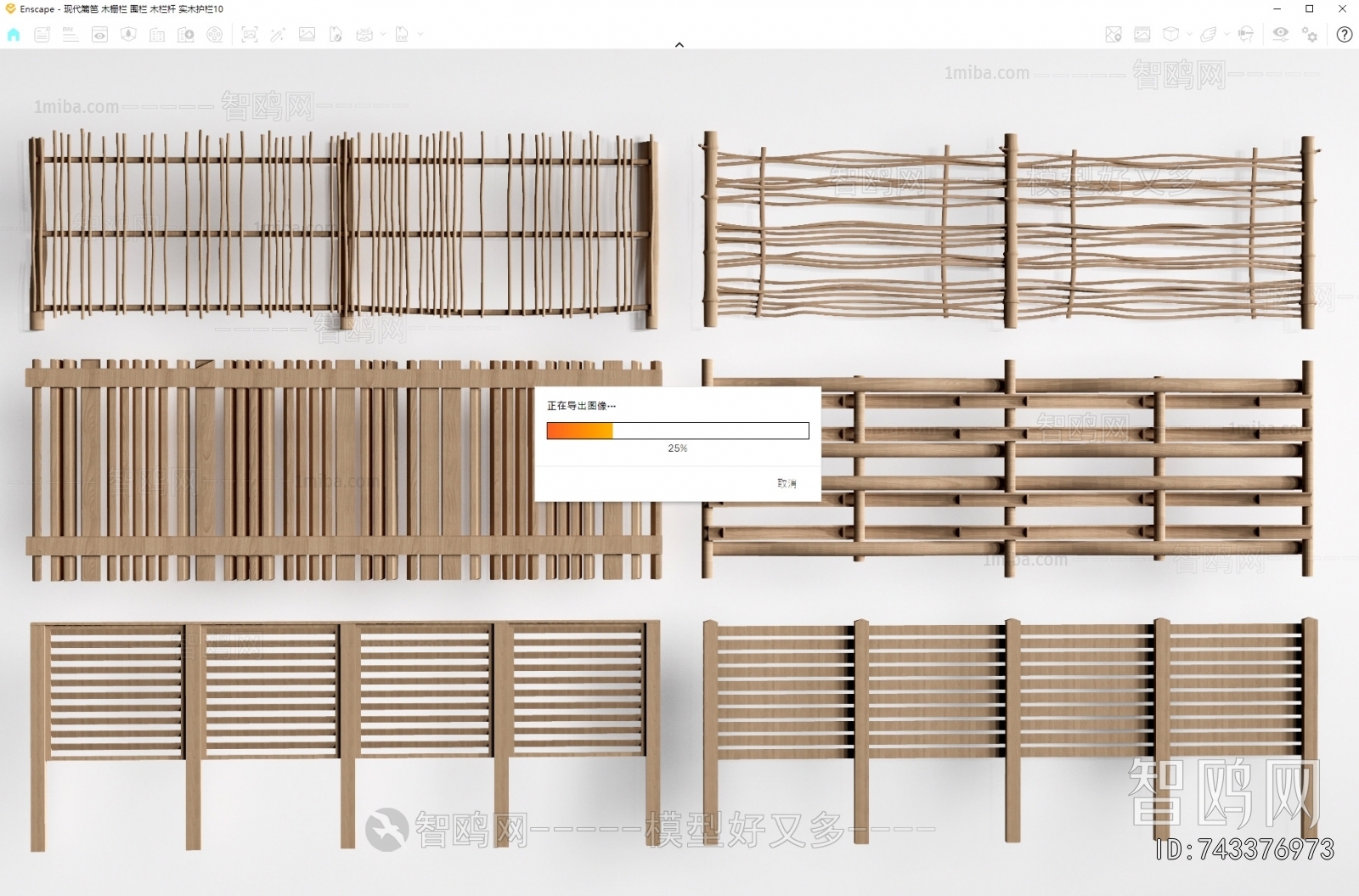Screen dimensions: 1359x896
Task: Click the Home icon in the toolbar
Action: click(14, 35)
